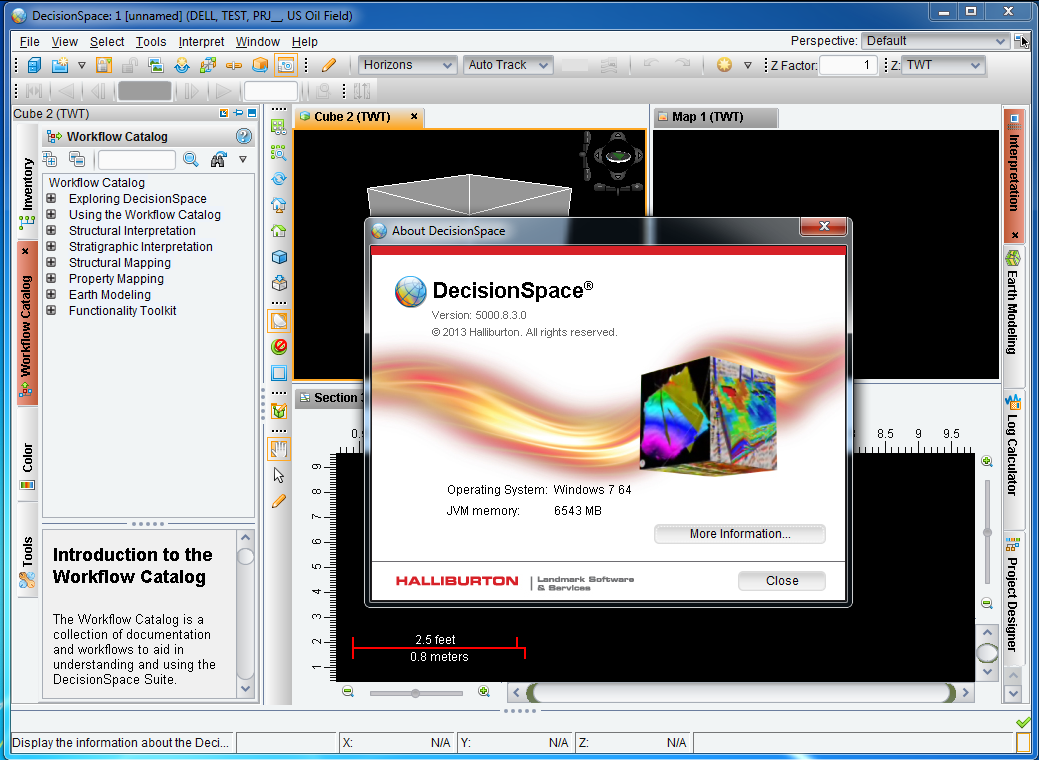Click the box with down arrow icon
This screenshot has width=1039, height=760.
point(279,283)
